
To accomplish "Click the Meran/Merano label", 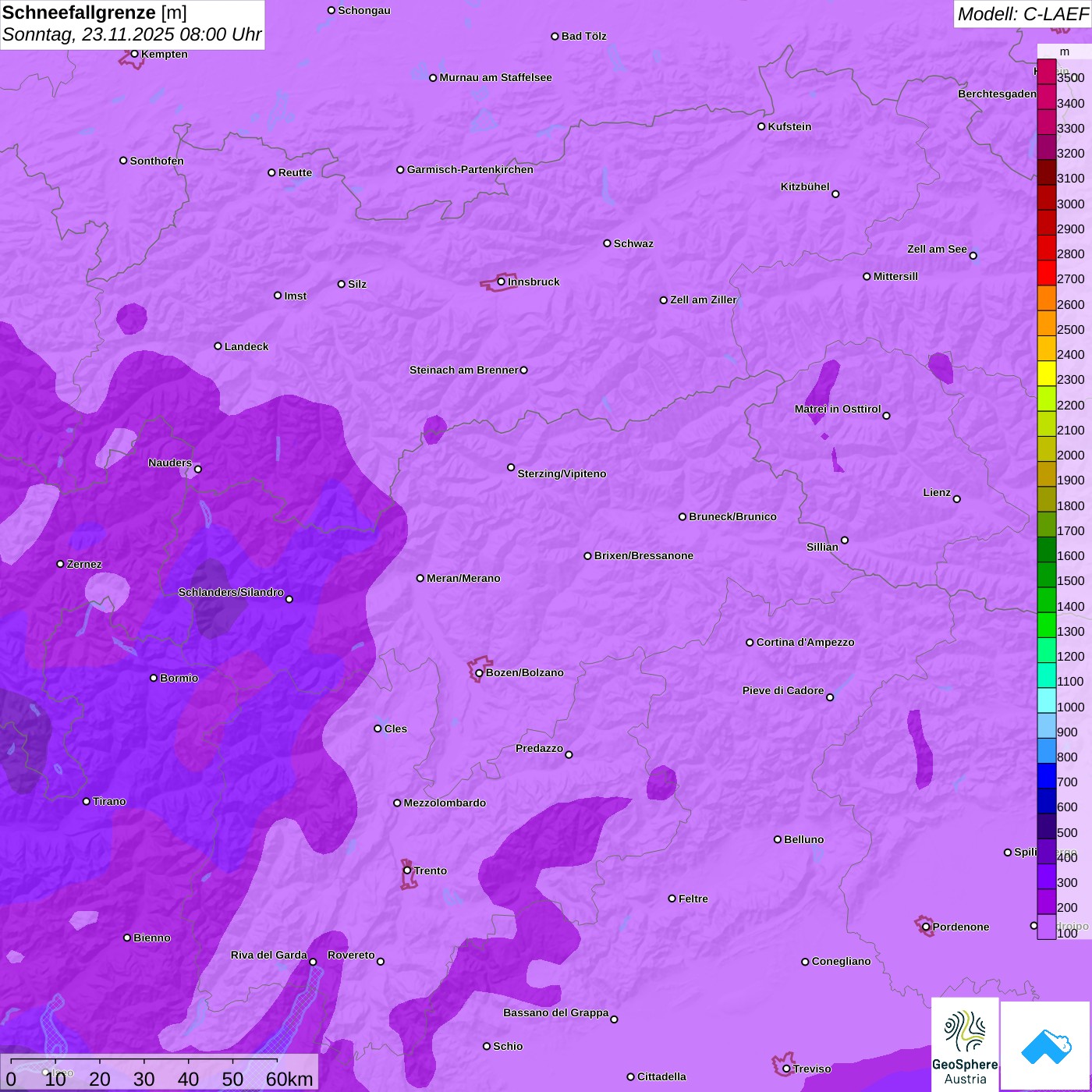I will click(x=463, y=578).
